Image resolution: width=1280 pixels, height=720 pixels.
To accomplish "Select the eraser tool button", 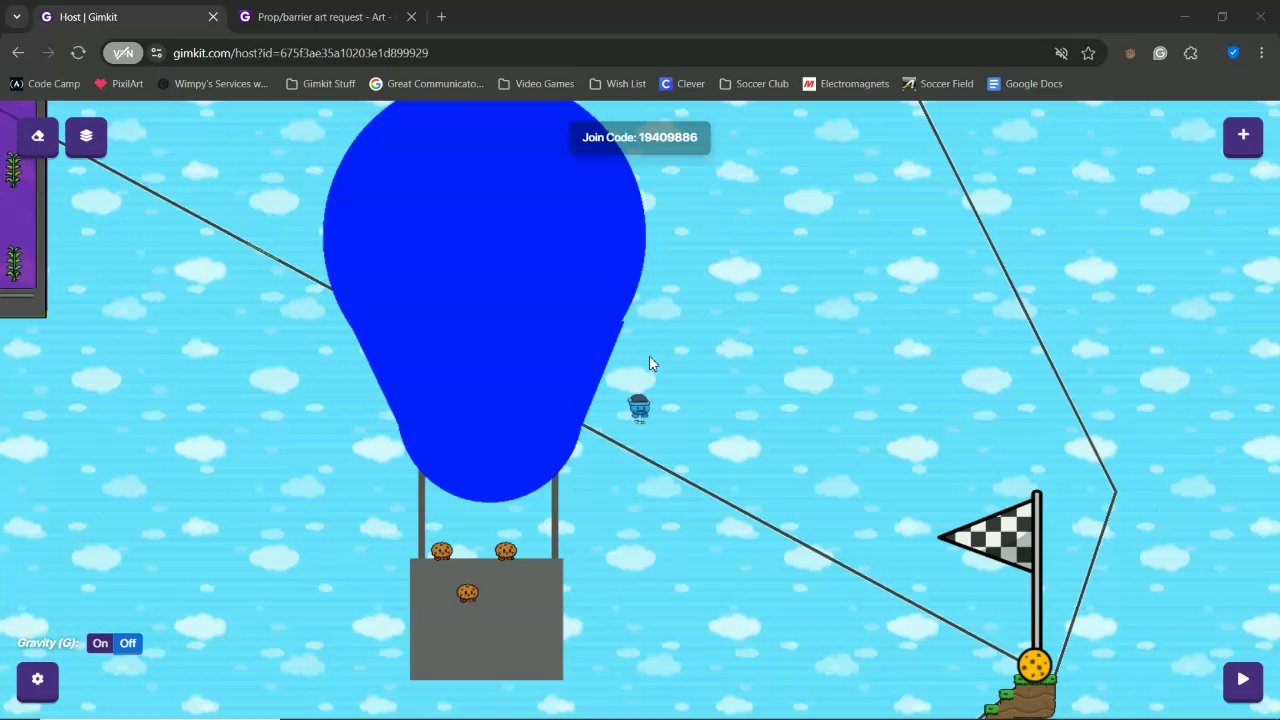I will coord(38,137).
